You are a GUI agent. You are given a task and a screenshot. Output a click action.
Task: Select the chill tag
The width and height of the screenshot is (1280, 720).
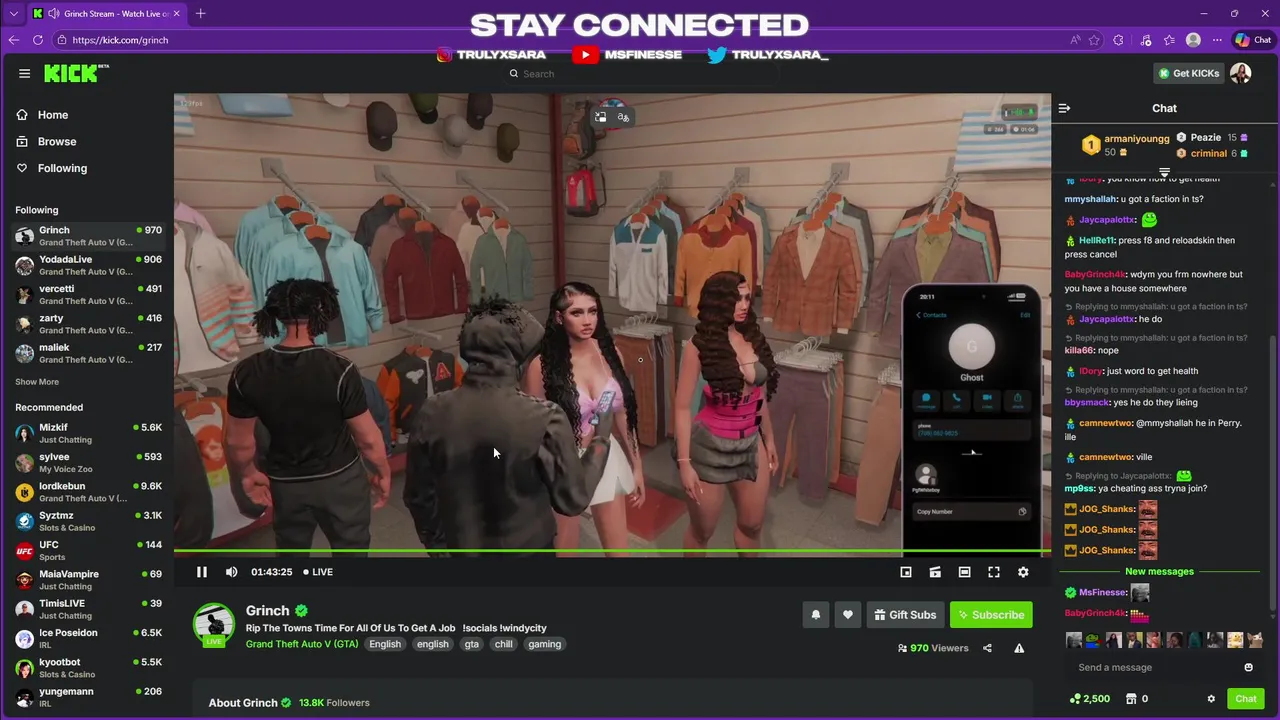(x=503, y=644)
